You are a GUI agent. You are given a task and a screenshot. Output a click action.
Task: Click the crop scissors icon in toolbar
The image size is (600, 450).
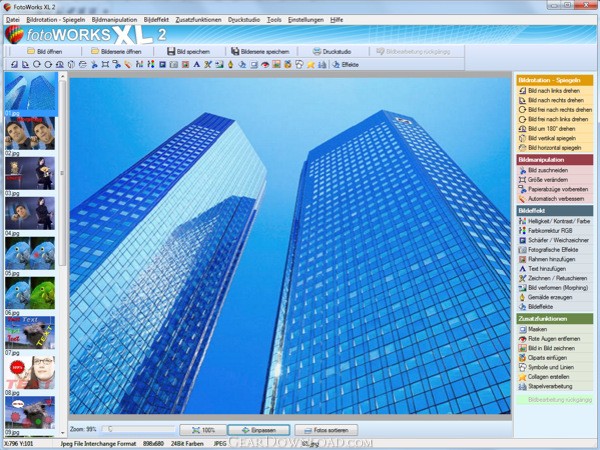point(94,65)
